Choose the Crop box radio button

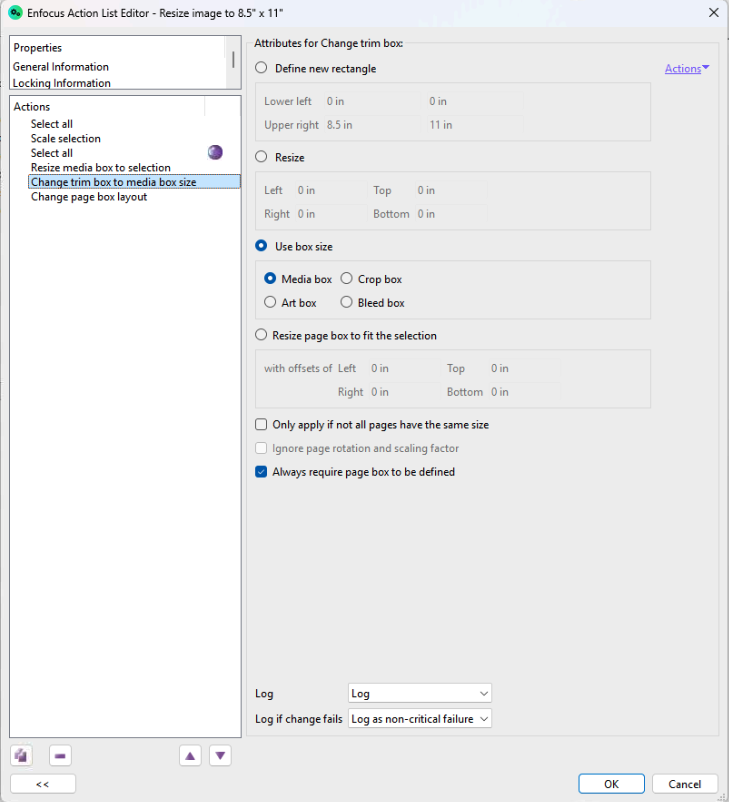[347, 279]
